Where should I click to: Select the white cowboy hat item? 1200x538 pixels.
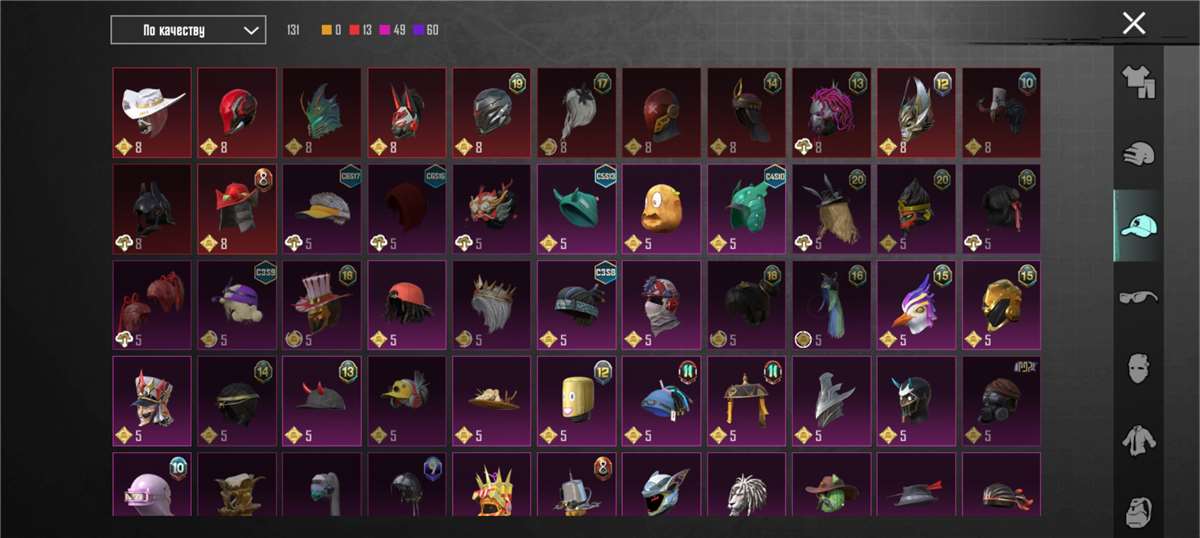point(152,113)
